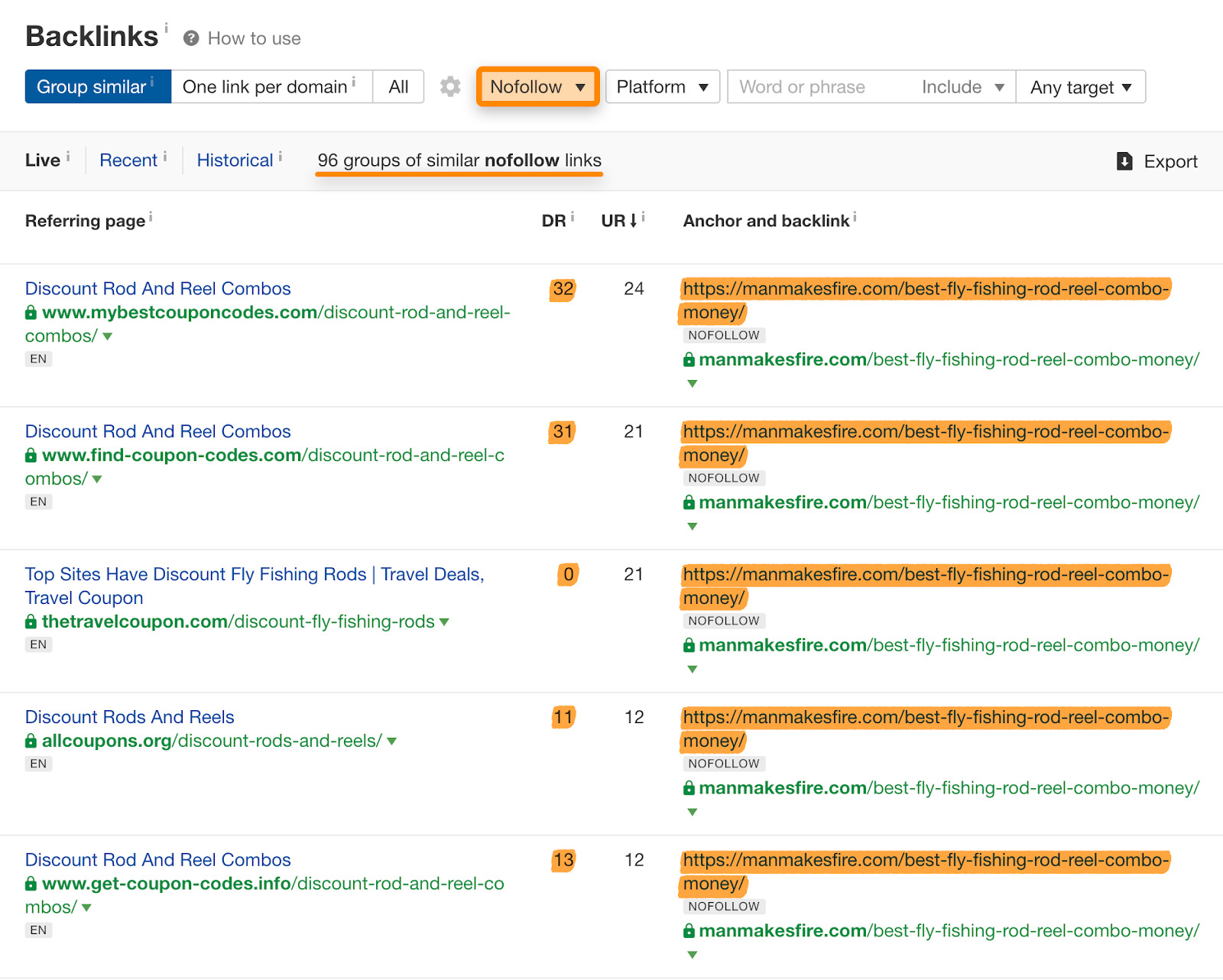The height and width of the screenshot is (980, 1223).
Task: Switch to the Historical tab
Action: coord(235,161)
